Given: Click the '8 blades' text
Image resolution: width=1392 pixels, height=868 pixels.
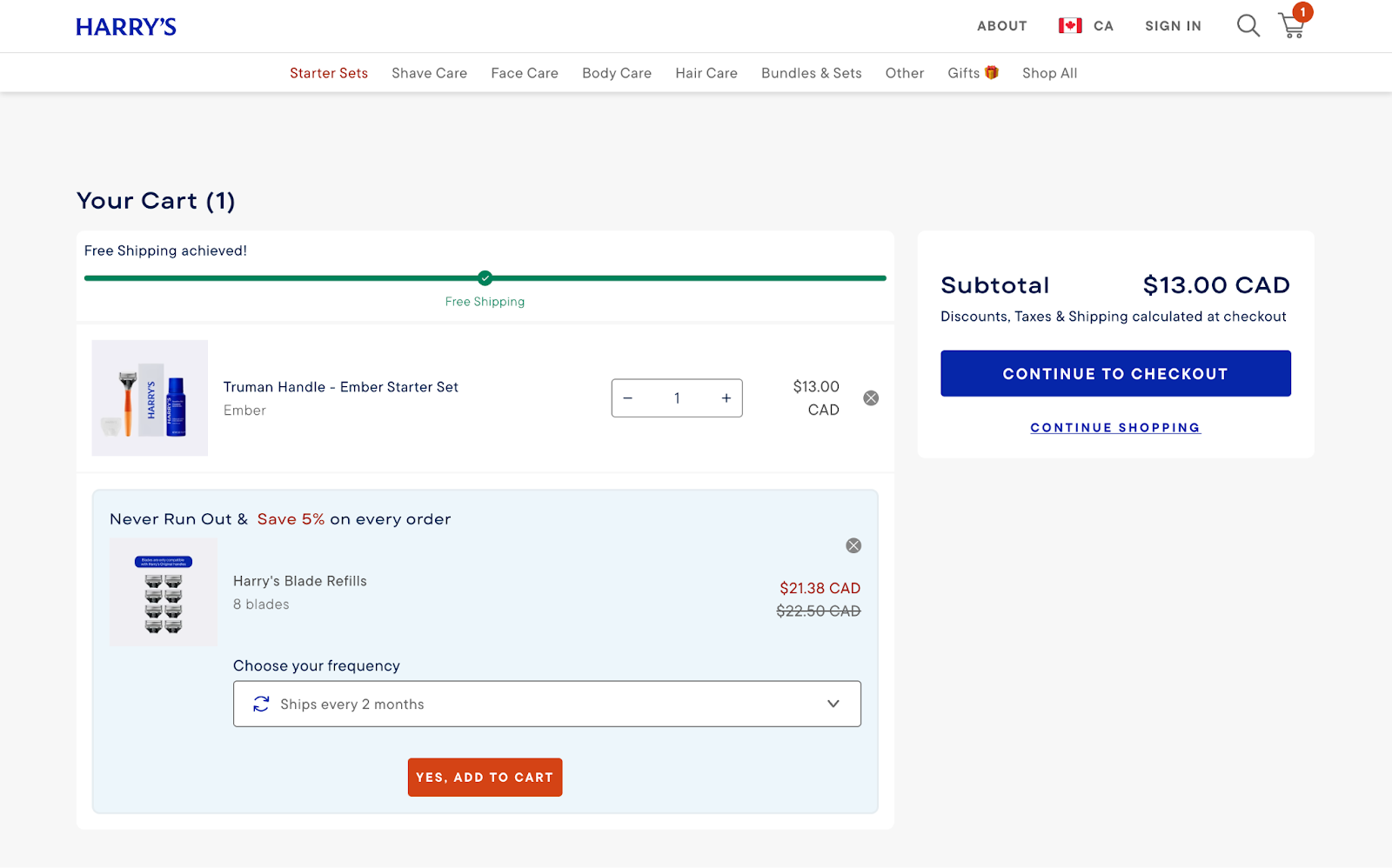Looking at the screenshot, I should [x=261, y=604].
